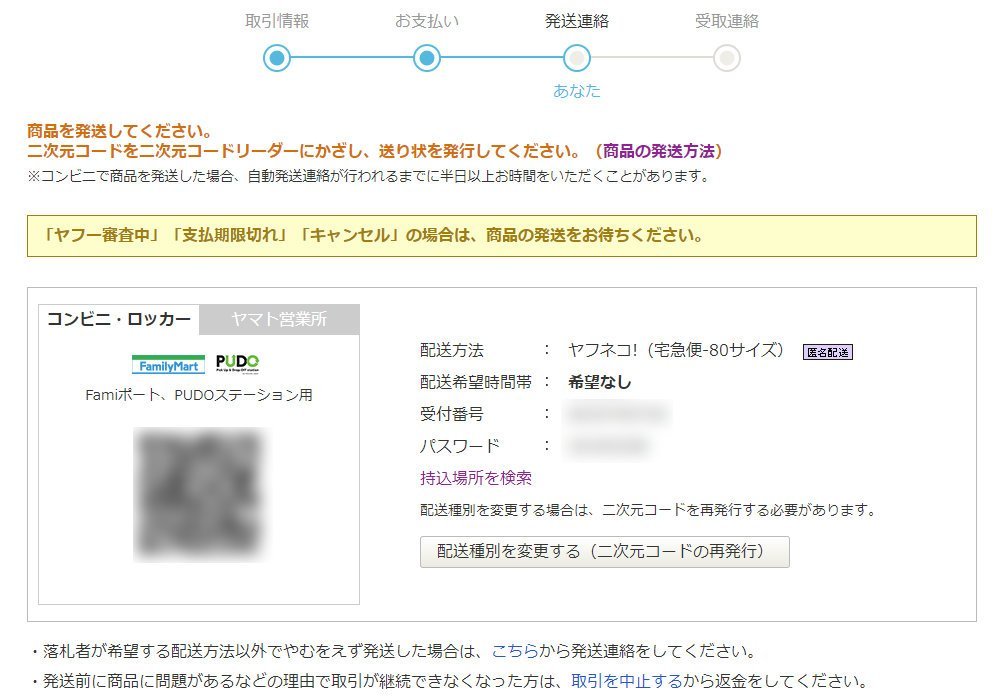Screen dimensions: 1000x700
Task: Click the 配送方法 label
Action: (452, 350)
